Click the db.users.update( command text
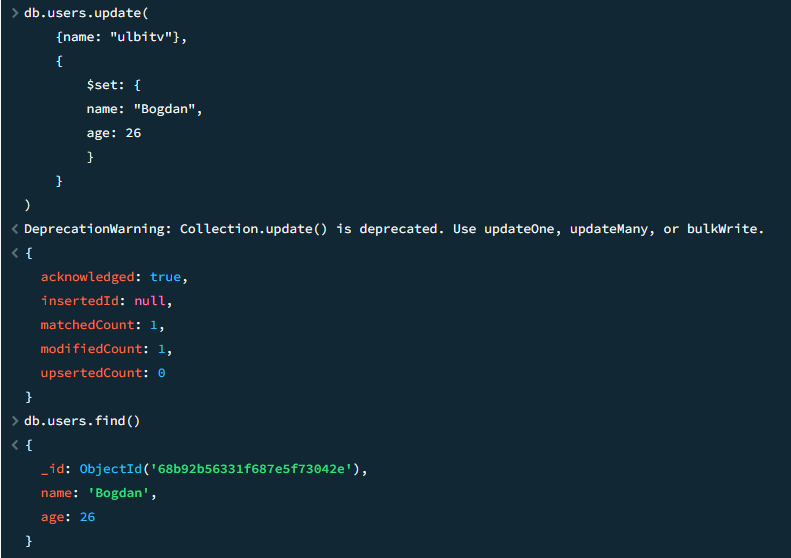Image resolution: width=791 pixels, height=558 pixels. [x=84, y=13]
